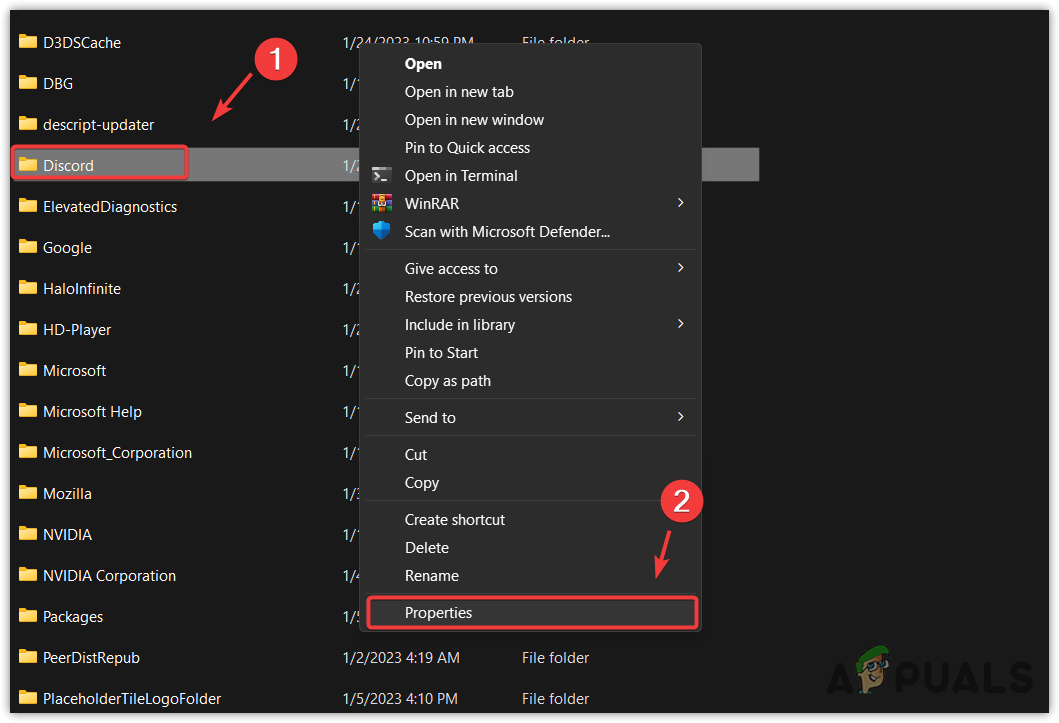Viewport: 1059px width, 723px height.
Task: Click the WinRAR archive icon
Action: (x=382, y=203)
